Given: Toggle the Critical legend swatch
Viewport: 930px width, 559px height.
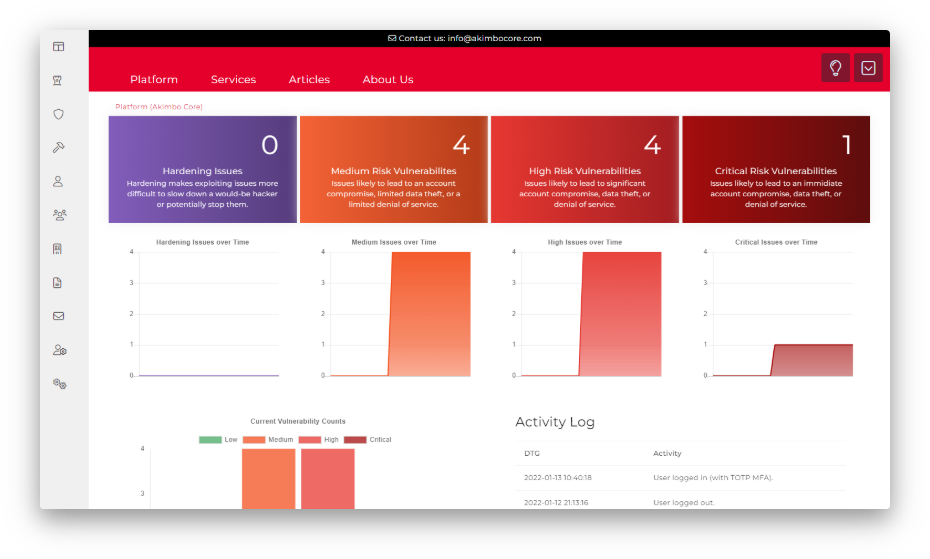Looking at the screenshot, I should tap(355, 440).
